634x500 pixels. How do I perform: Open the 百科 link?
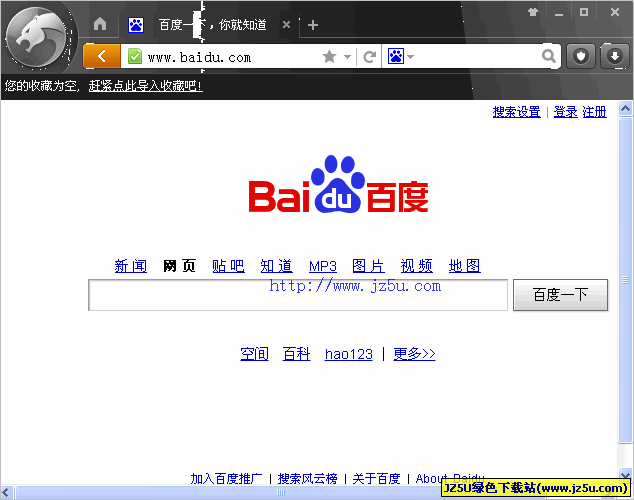point(296,354)
